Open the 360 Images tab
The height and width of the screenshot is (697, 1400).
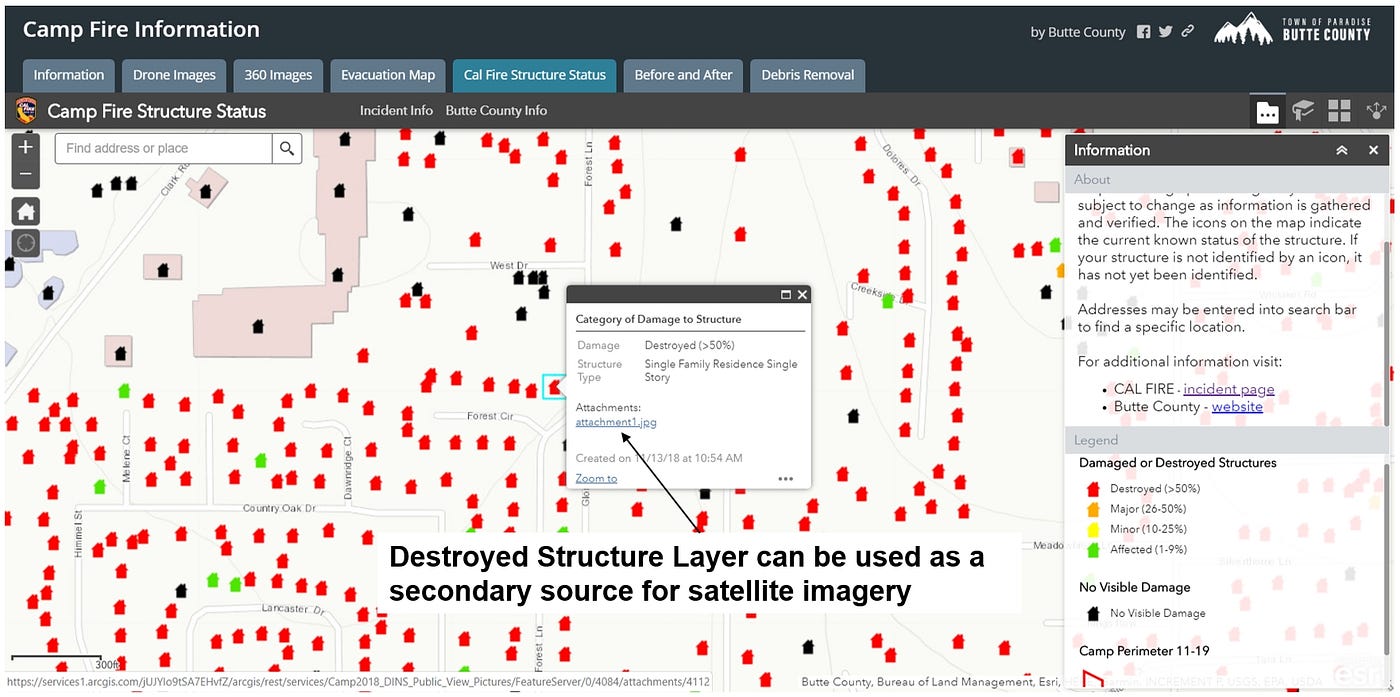click(x=278, y=75)
